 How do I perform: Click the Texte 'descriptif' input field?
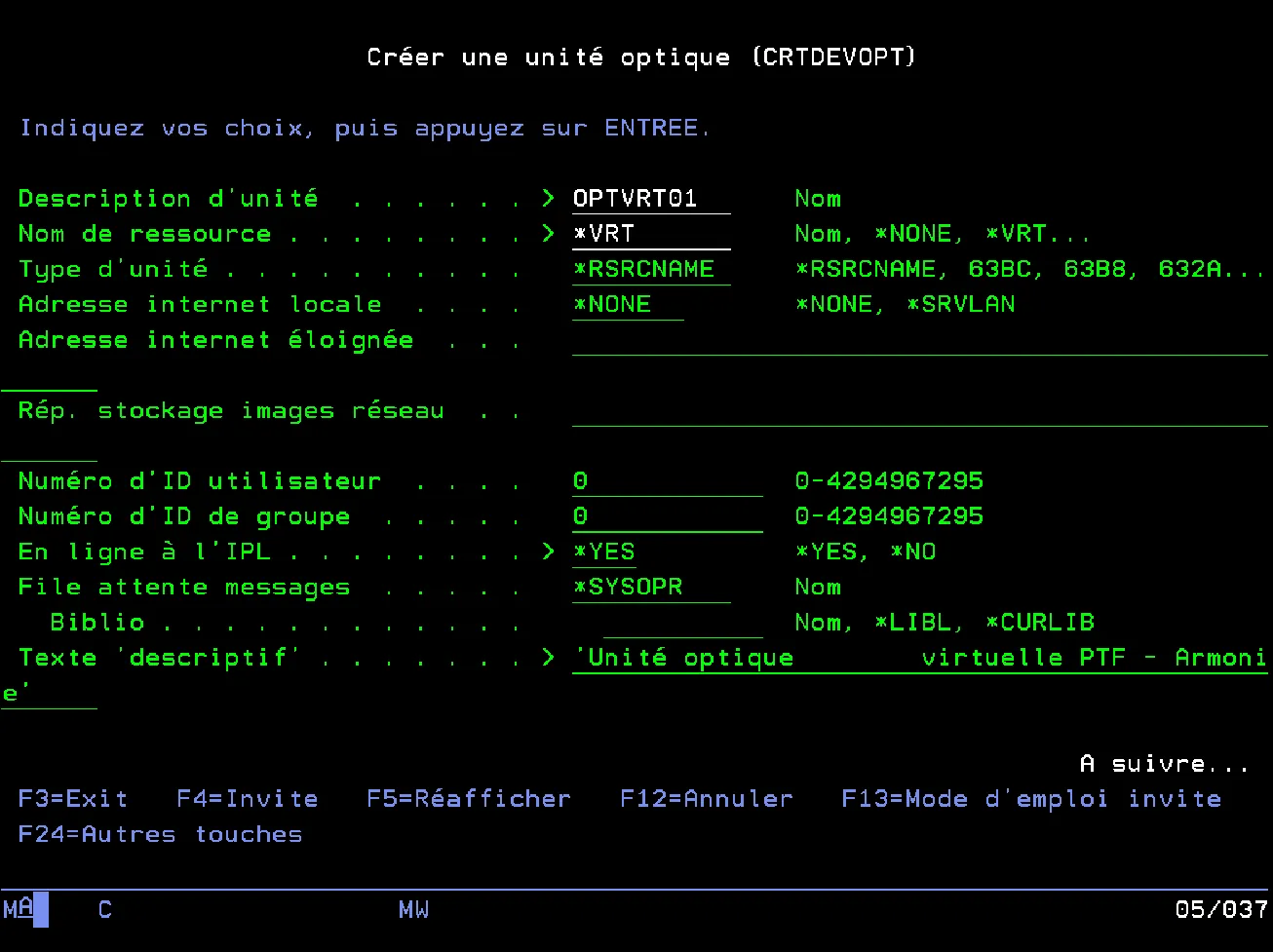point(919,658)
